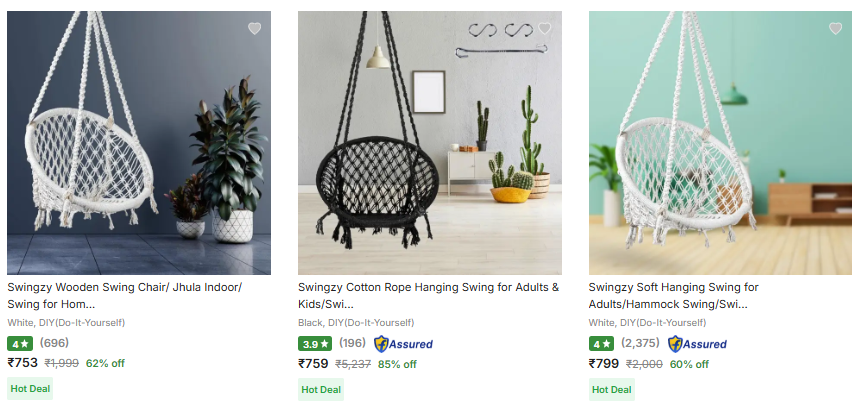Image resolution: width=861 pixels, height=410 pixels.
Task: Toggle wishlist heart on black cotton swing
Action: 544,29
